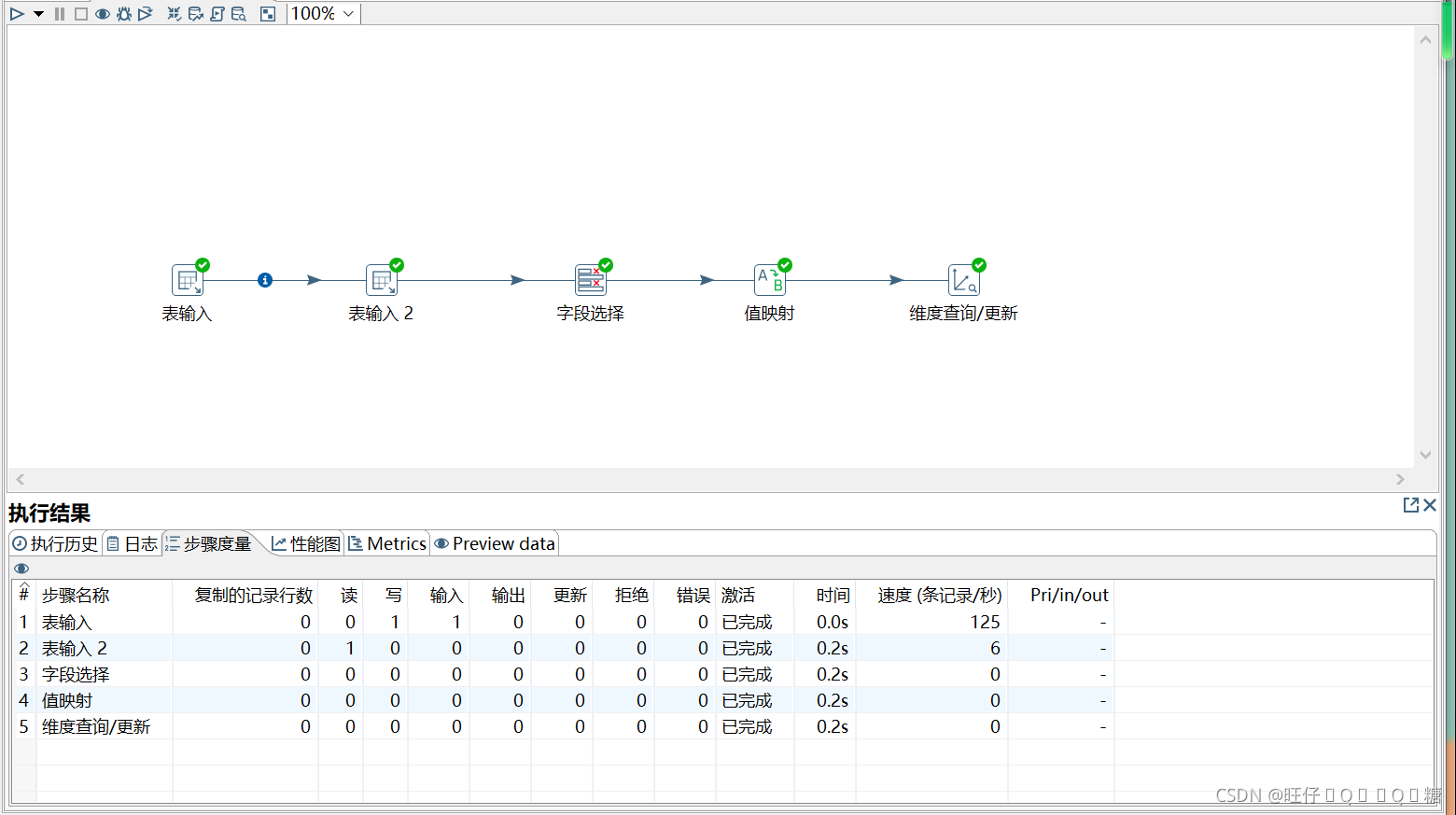Select the 表输入 row in metrics table

563,622
